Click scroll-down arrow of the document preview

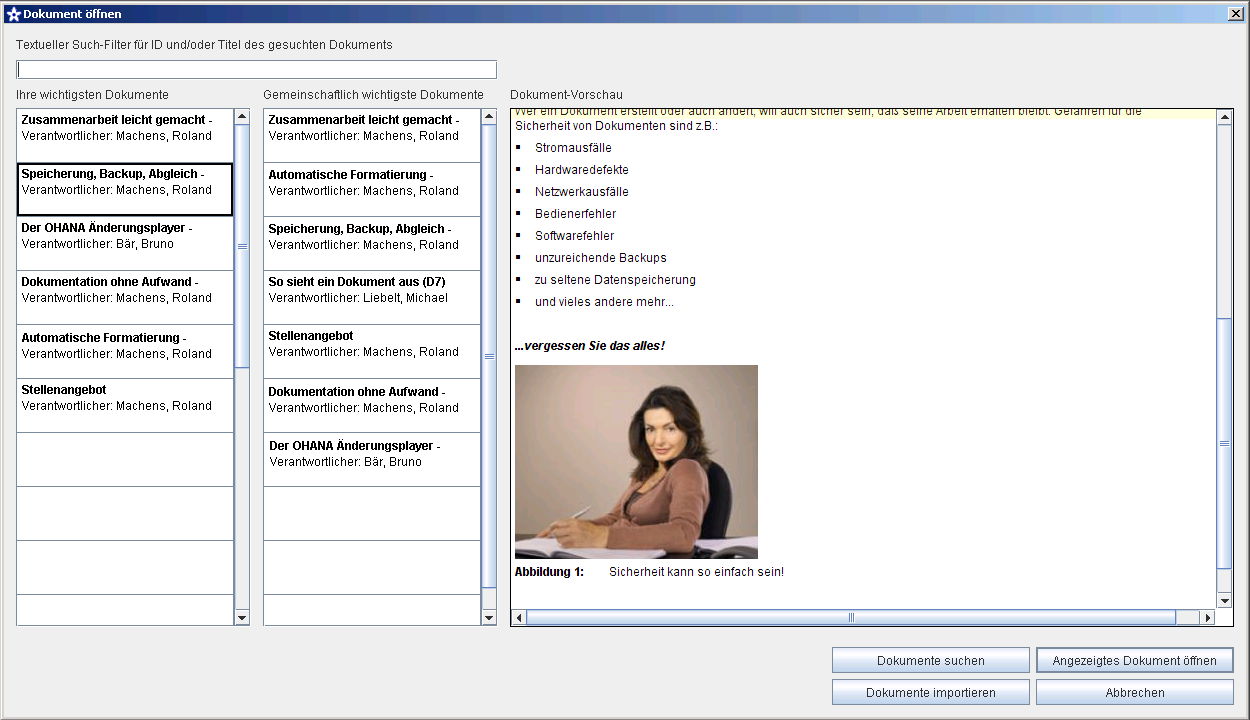(x=1225, y=600)
